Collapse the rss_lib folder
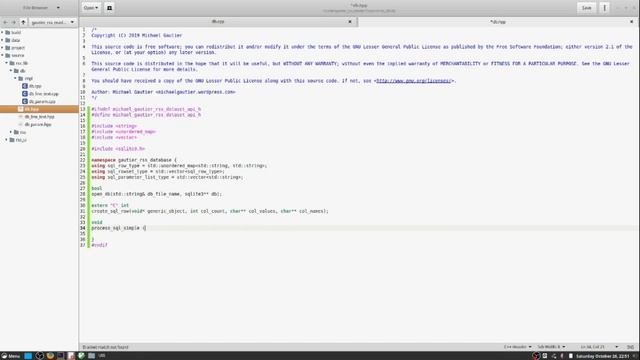 tap(7, 63)
